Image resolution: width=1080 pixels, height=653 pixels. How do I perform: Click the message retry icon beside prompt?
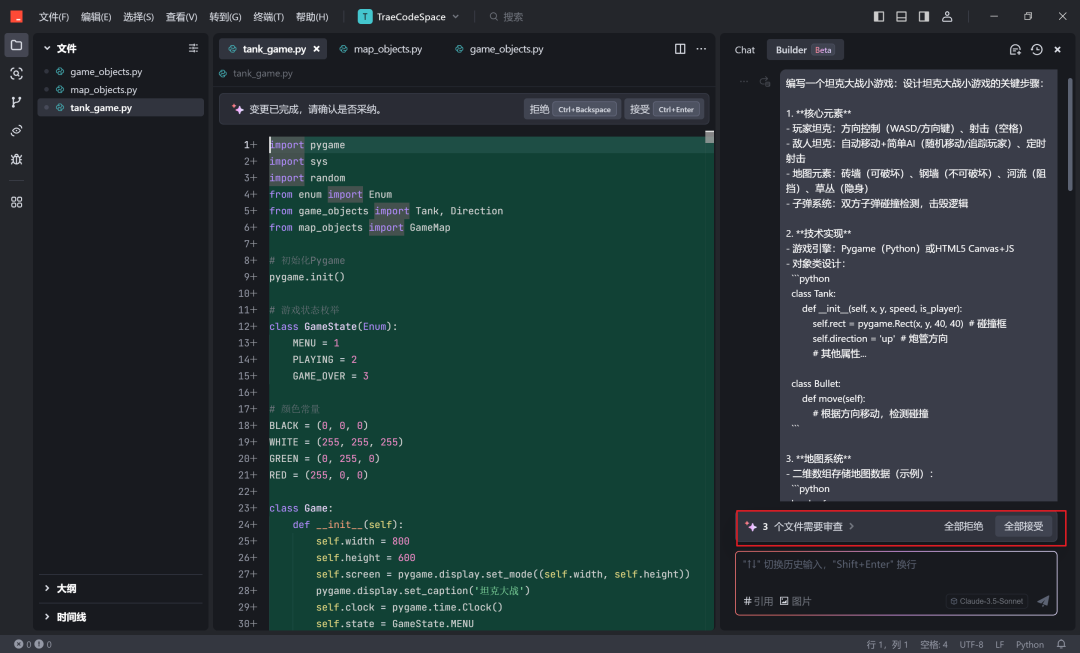pos(765,81)
